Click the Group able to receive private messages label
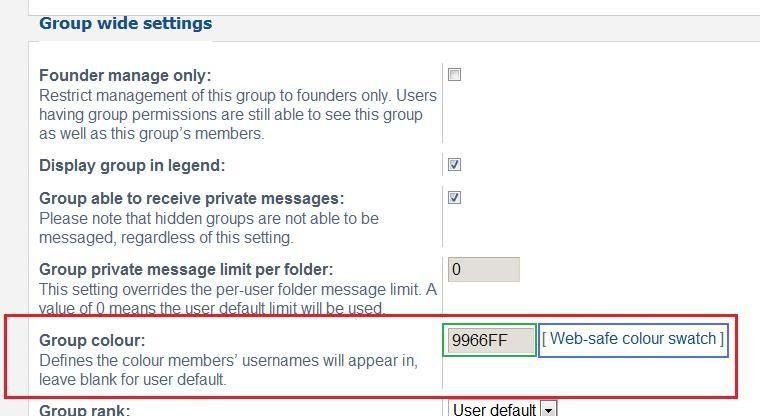 [191, 198]
